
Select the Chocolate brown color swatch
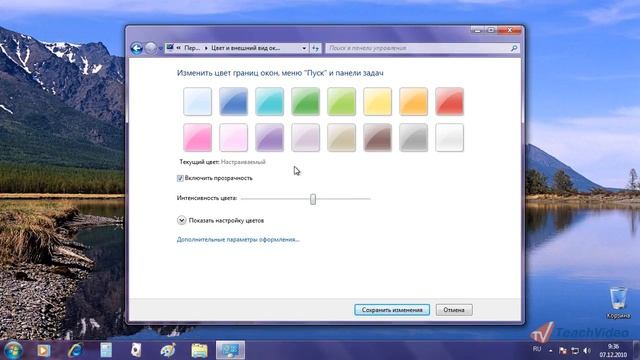378,138
